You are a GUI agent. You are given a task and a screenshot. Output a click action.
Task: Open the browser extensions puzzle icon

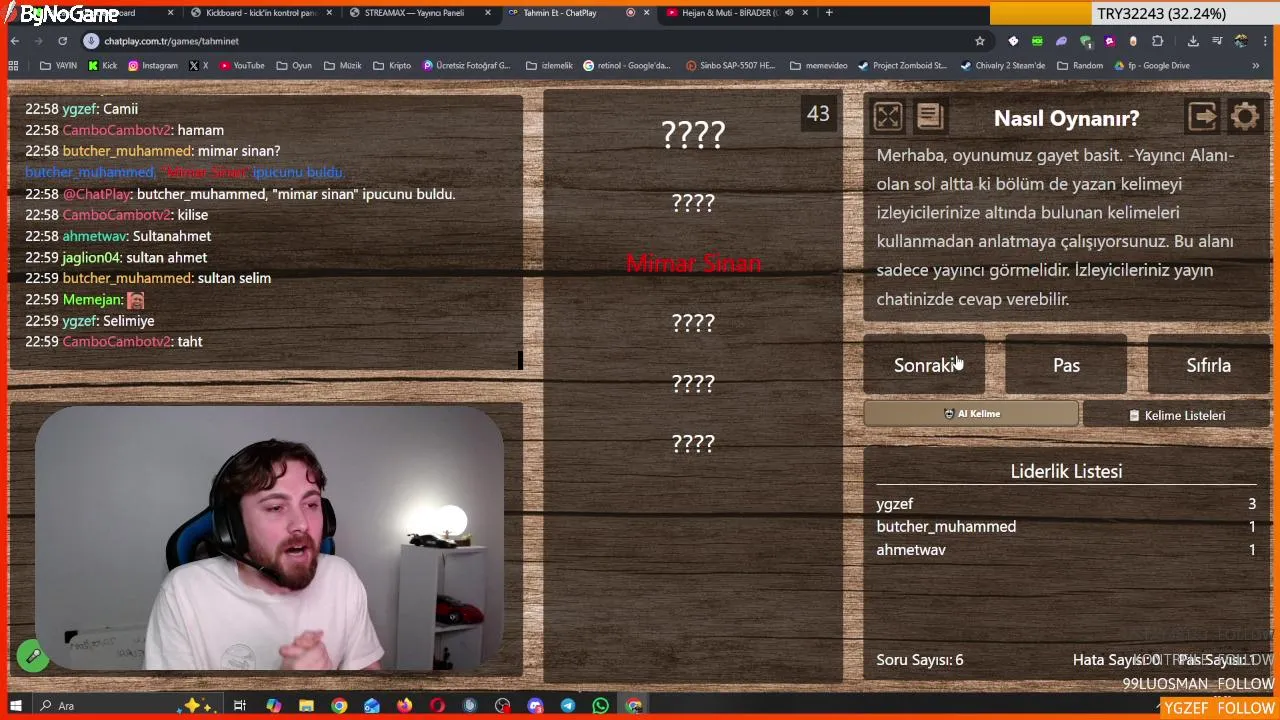[x=1157, y=41]
